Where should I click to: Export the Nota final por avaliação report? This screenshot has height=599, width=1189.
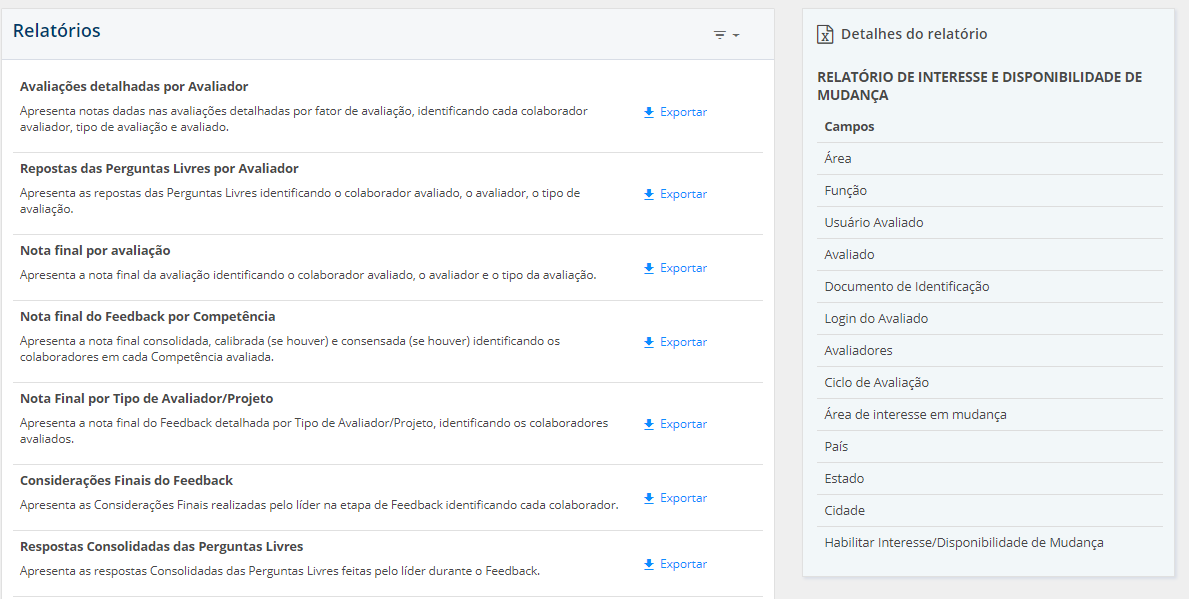683,268
